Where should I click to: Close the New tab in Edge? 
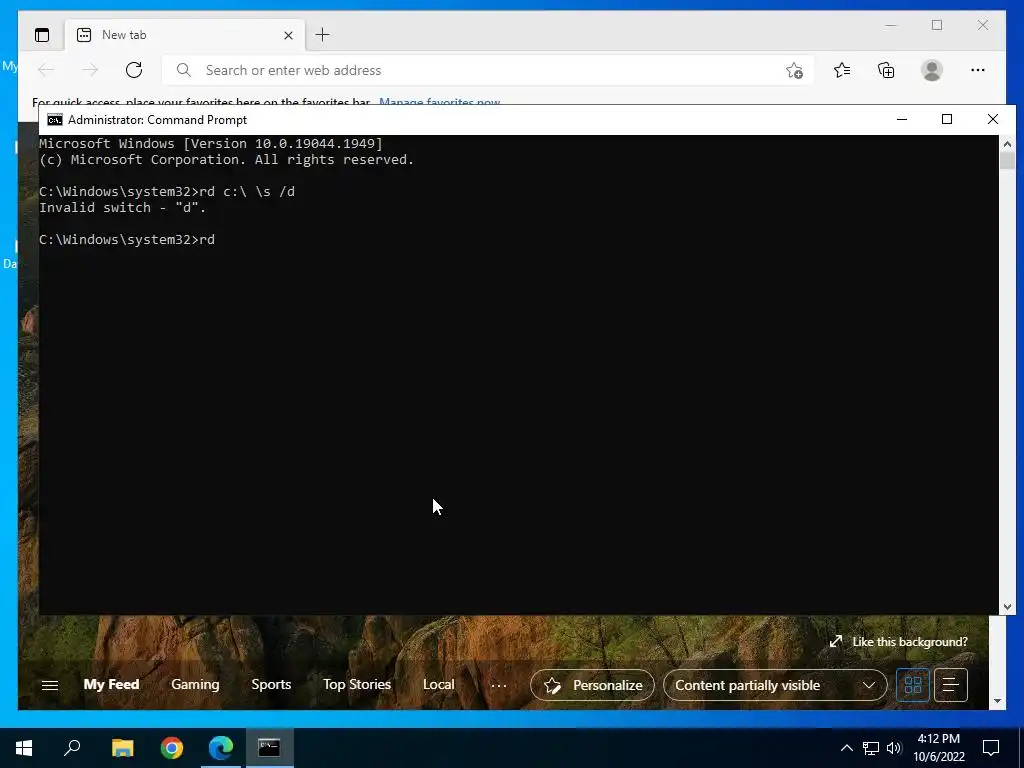[288, 35]
